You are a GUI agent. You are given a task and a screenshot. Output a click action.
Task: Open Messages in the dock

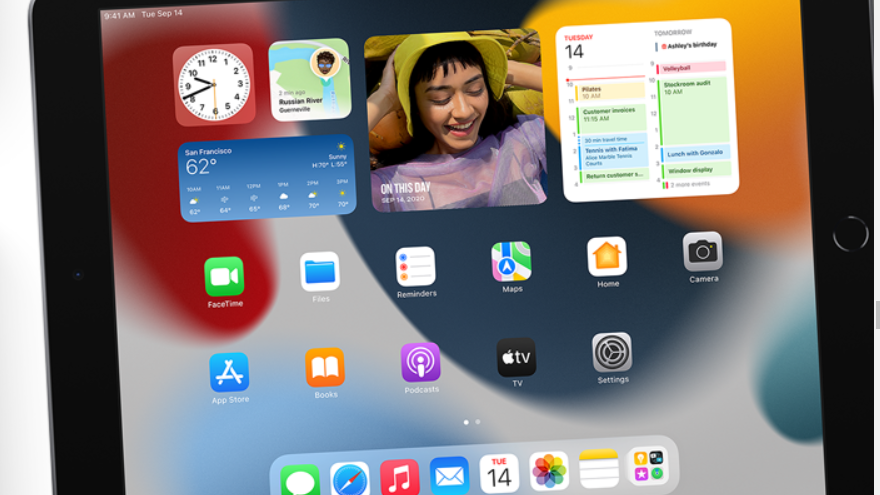[x=300, y=480]
